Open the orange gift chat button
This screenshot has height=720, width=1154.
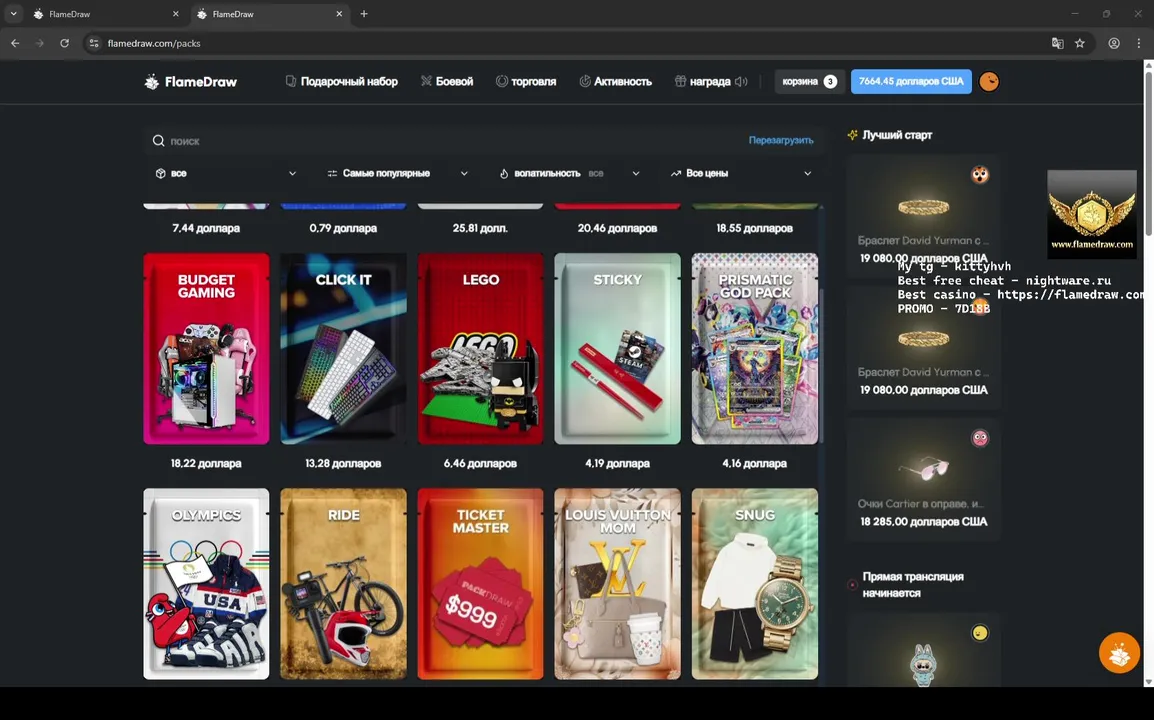click(x=1119, y=652)
